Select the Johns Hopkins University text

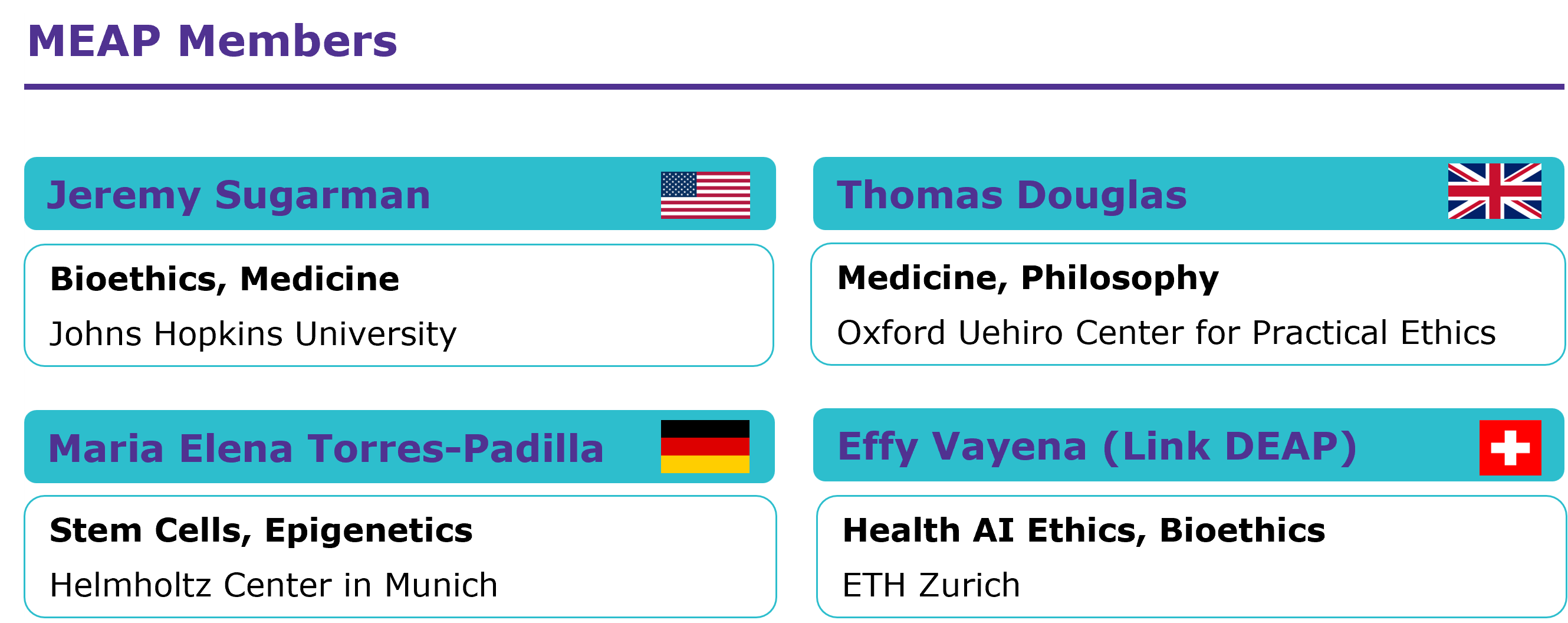coord(252,334)
